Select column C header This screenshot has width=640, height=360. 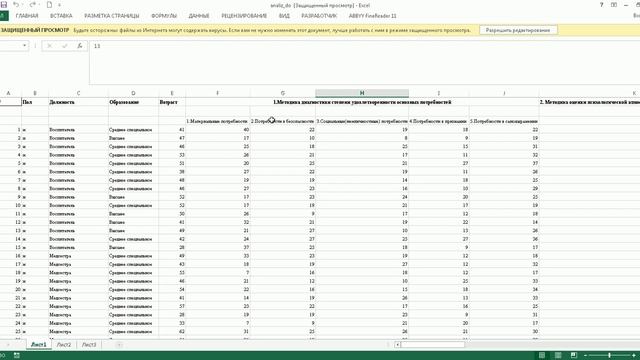(78, 93)
